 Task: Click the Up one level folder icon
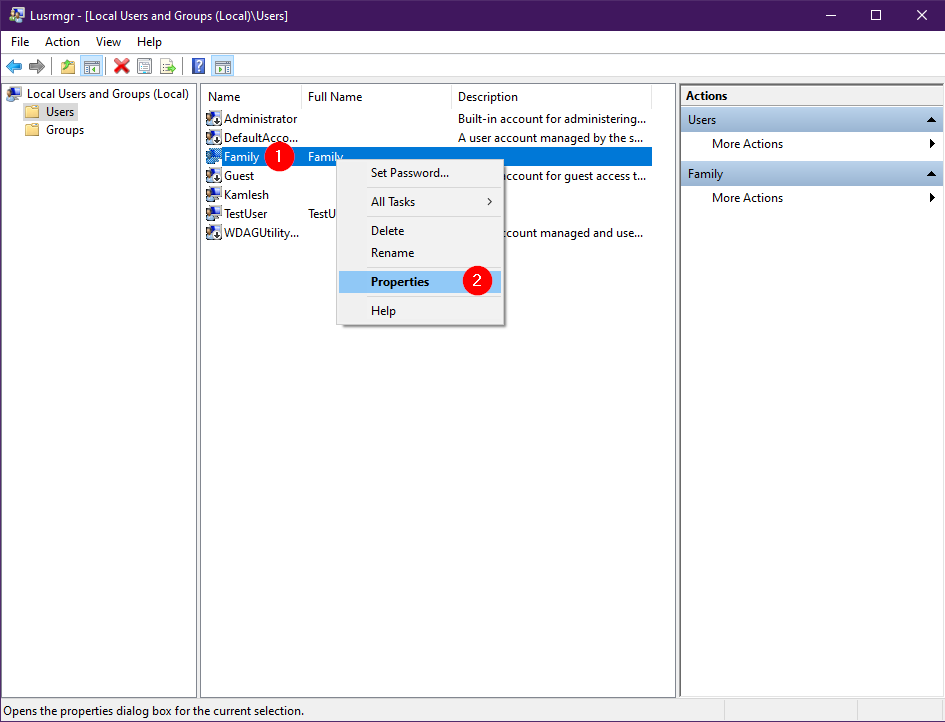[x=67, y=67]
